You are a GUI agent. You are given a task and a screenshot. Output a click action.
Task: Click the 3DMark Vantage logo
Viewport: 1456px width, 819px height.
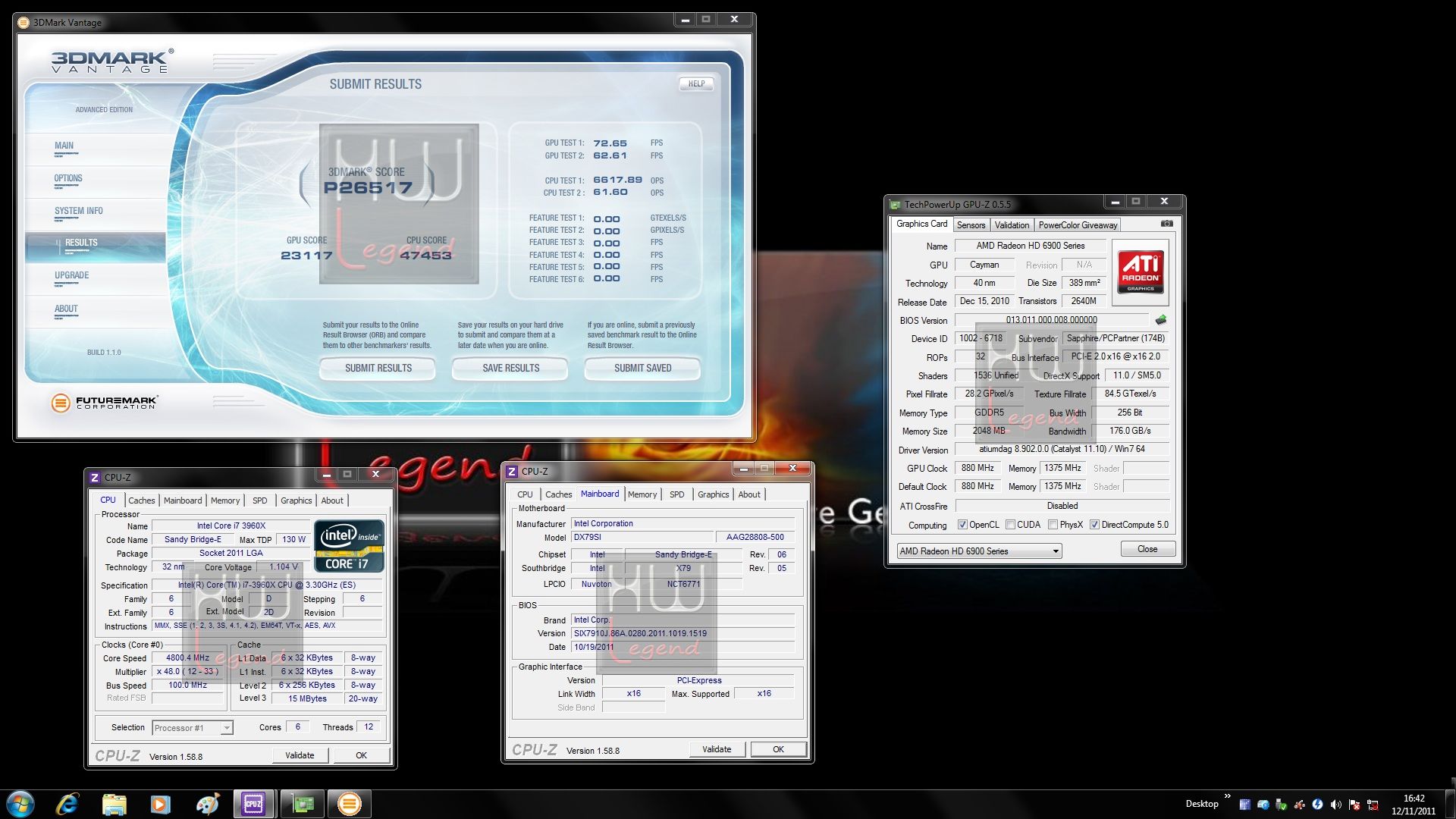[x=112, y=61]
